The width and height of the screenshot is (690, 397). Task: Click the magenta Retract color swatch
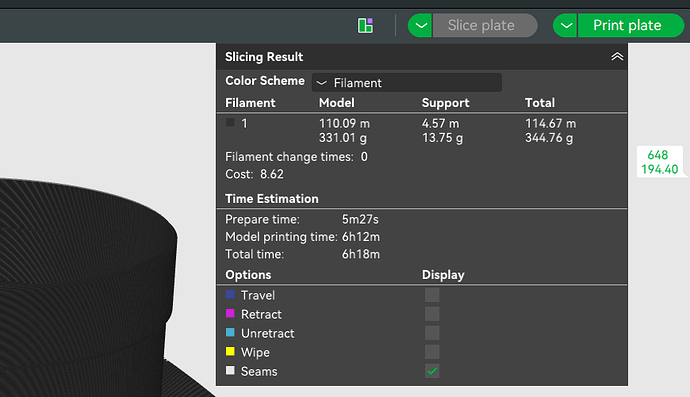[x=230, y=313]
